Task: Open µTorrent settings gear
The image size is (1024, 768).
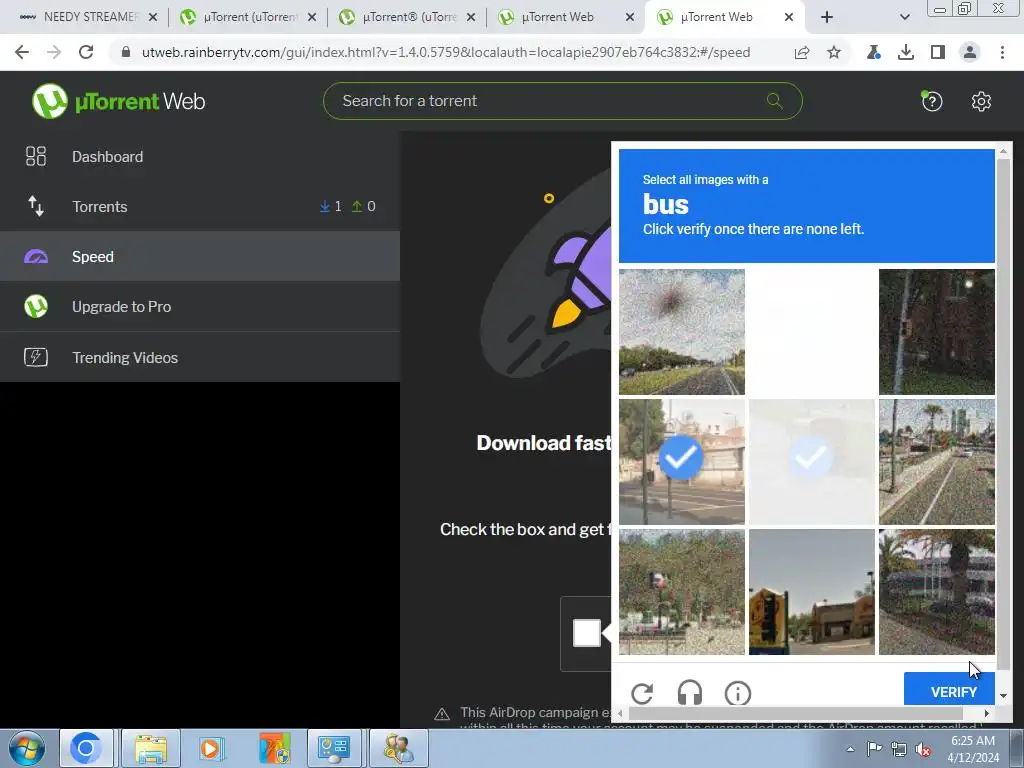Action: pos(981,101)
